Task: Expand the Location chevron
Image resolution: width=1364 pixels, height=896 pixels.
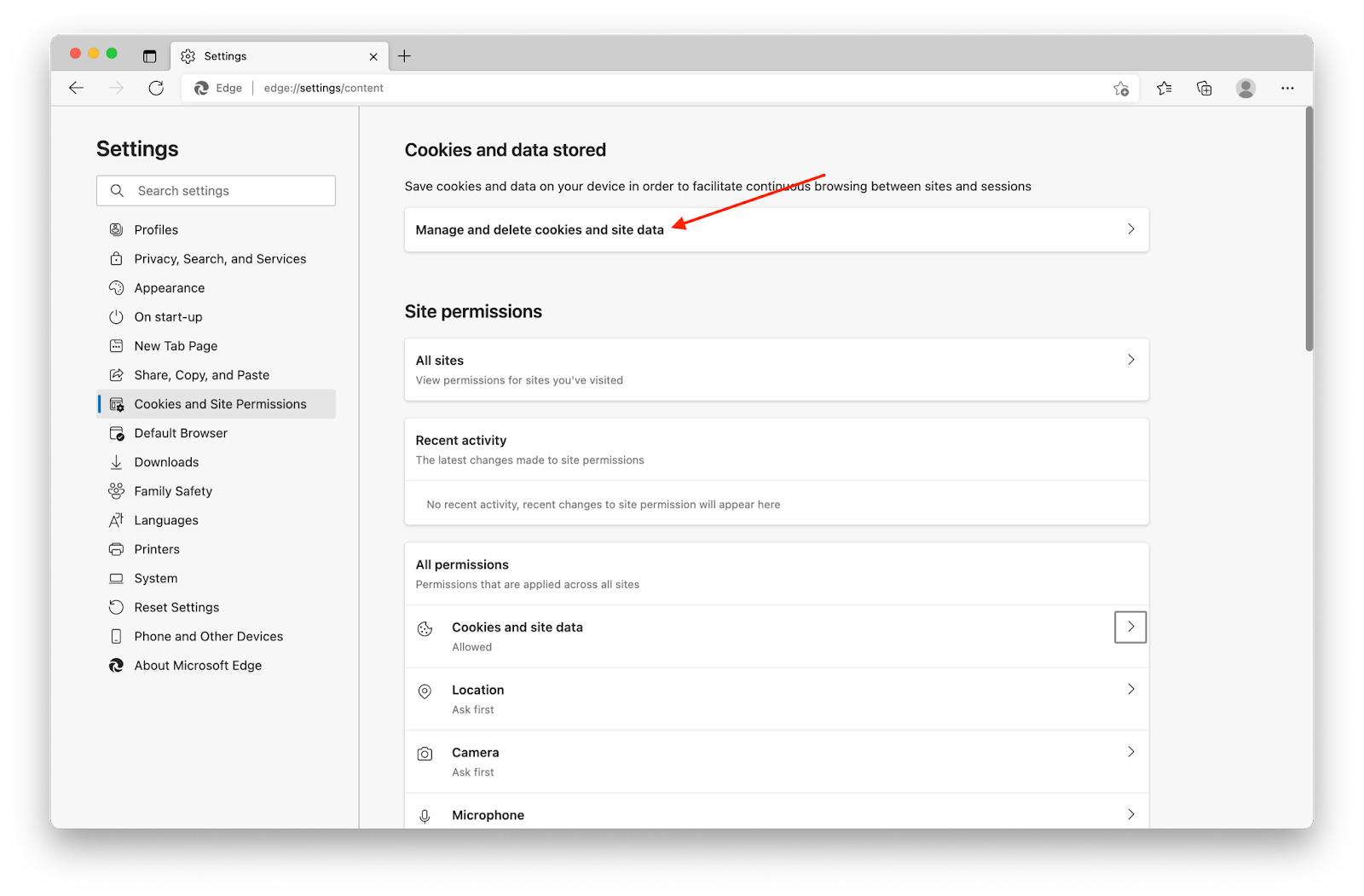Action: point(1130,689)
